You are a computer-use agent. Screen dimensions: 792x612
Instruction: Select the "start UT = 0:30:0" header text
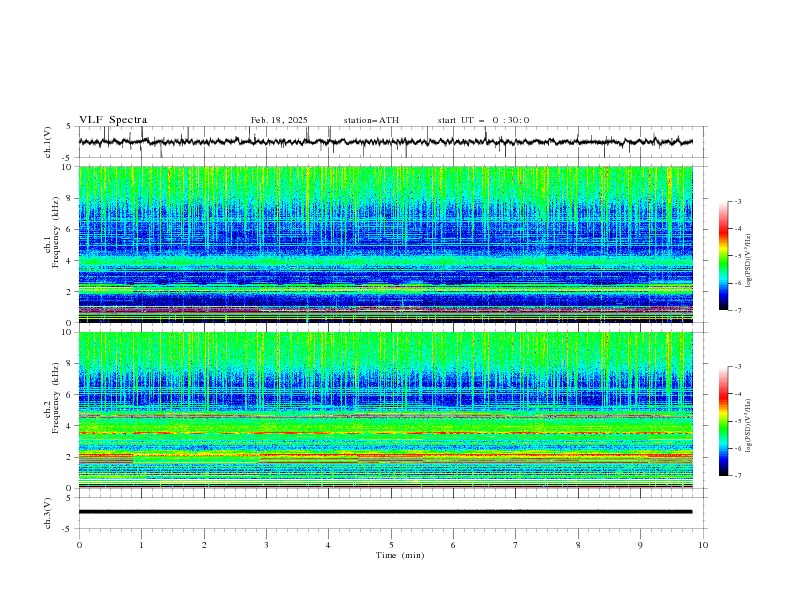(483, 120)
